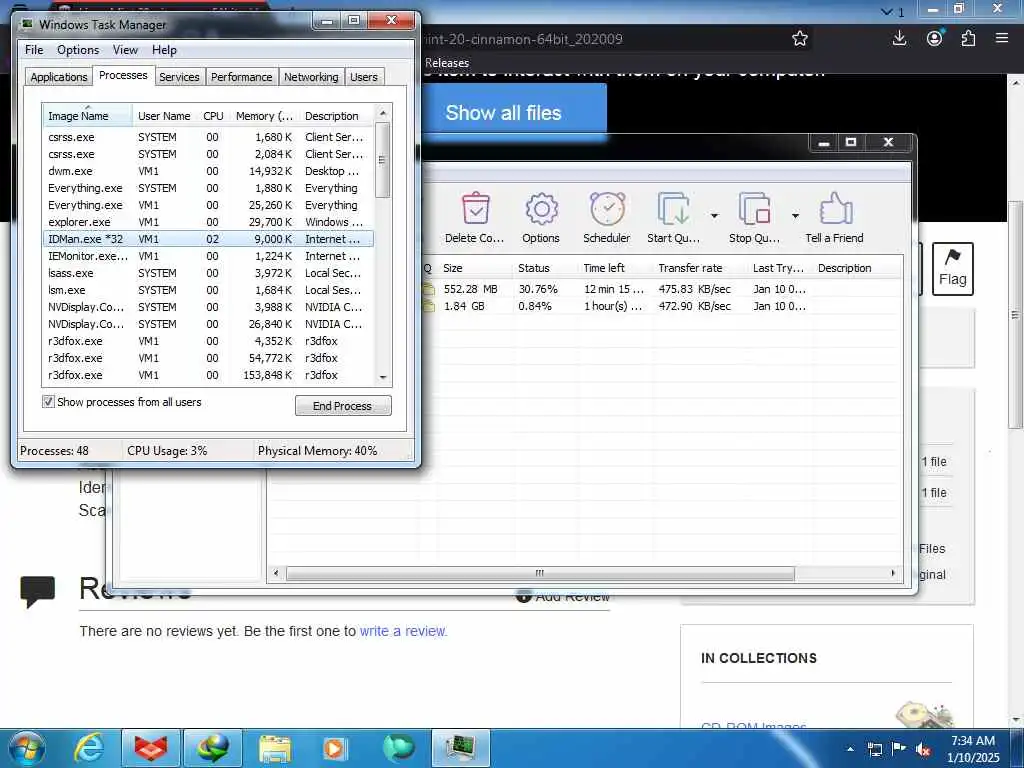Select the lsm.exe process row
This screenshot has height=768, width=1024.
(x=208, y=290)
